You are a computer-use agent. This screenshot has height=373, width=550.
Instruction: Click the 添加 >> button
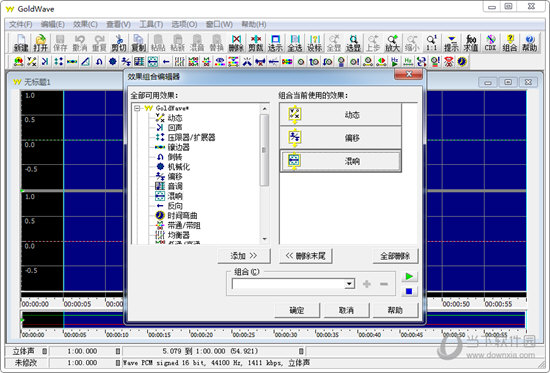pos(244,256)
